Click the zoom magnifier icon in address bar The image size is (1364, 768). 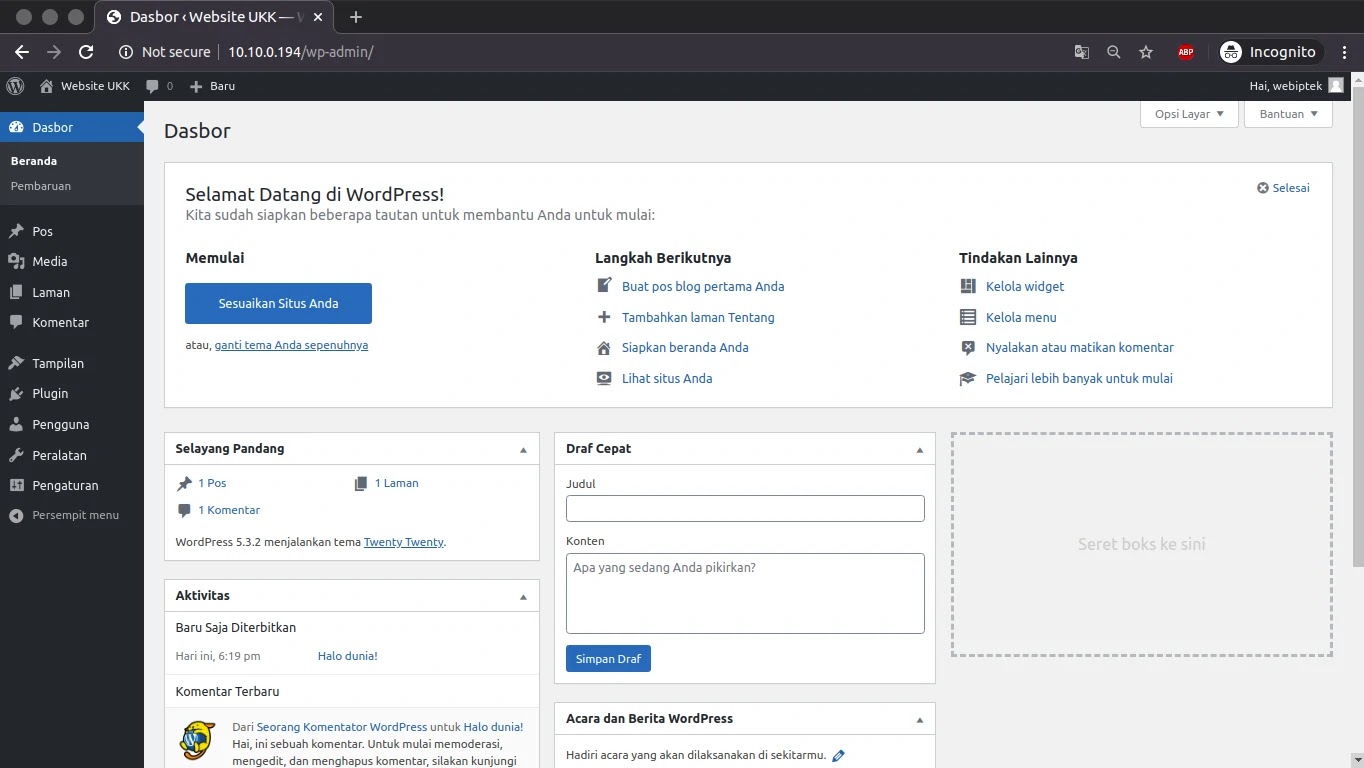[1114, 52]
